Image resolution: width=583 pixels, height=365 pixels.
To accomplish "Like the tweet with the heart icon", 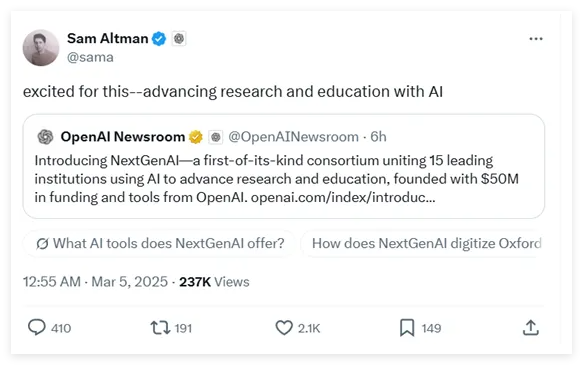I will pyautogui.click(x=284, y=328).
